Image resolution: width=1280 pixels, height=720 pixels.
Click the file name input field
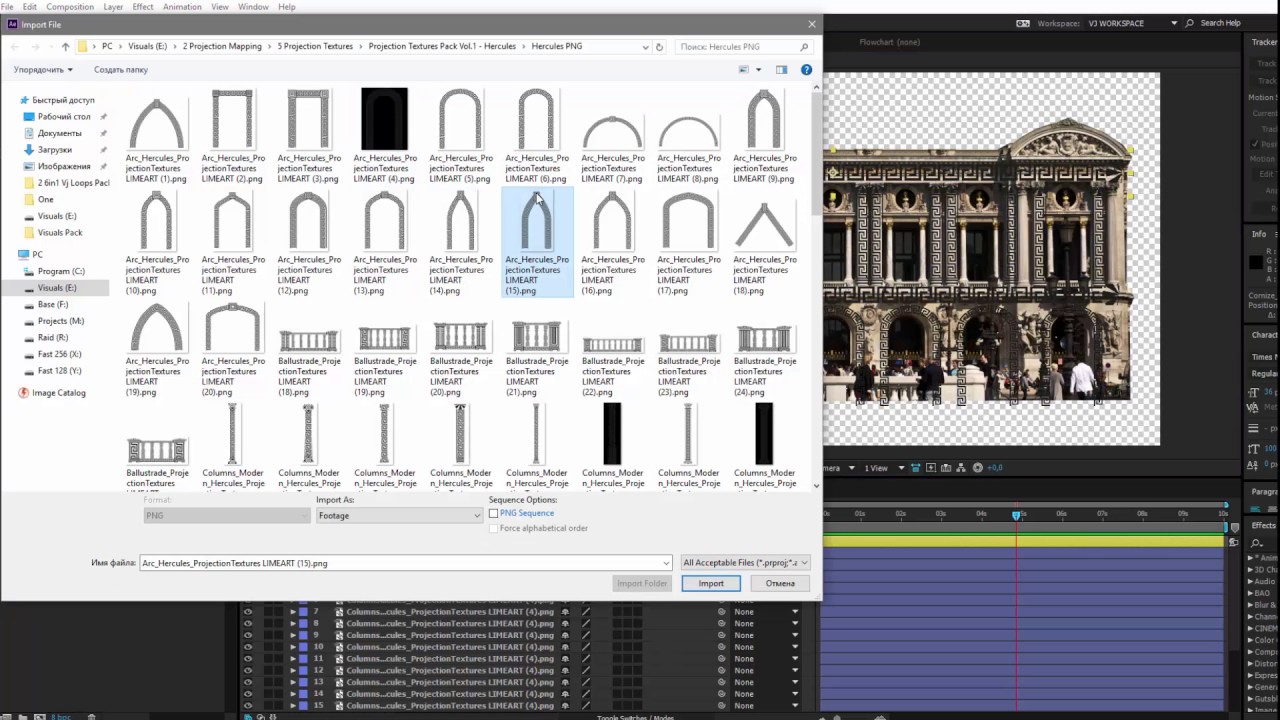[x=400, y=563]
